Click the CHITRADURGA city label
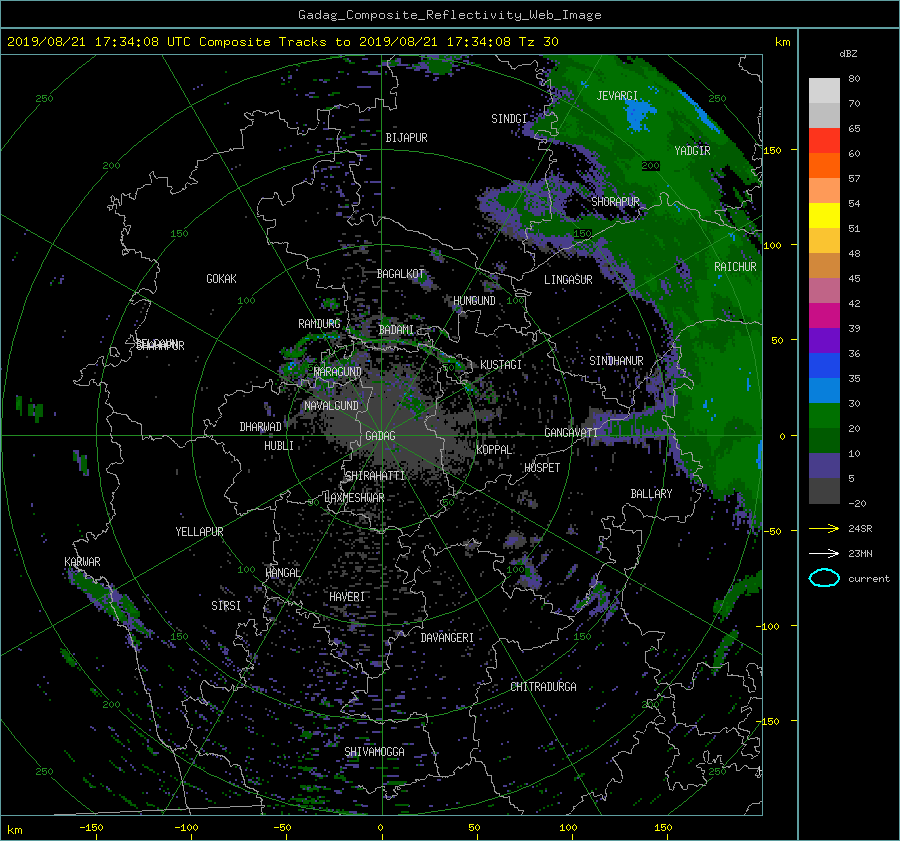The height and width of the screenshot is (841, 900). pyautogui.click(x=543, y=687)
